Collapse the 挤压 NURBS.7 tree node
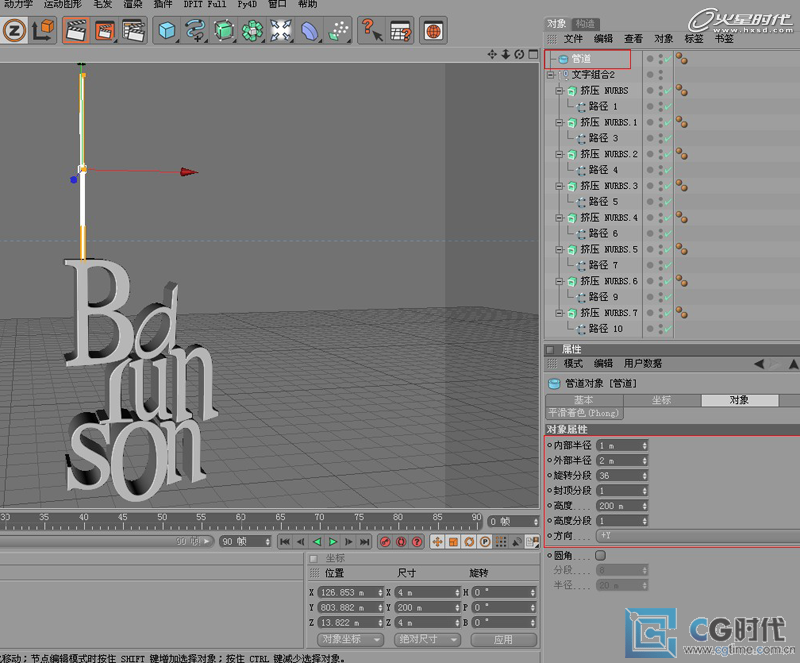This screenshot has width=800, height=663. point(559,313)
